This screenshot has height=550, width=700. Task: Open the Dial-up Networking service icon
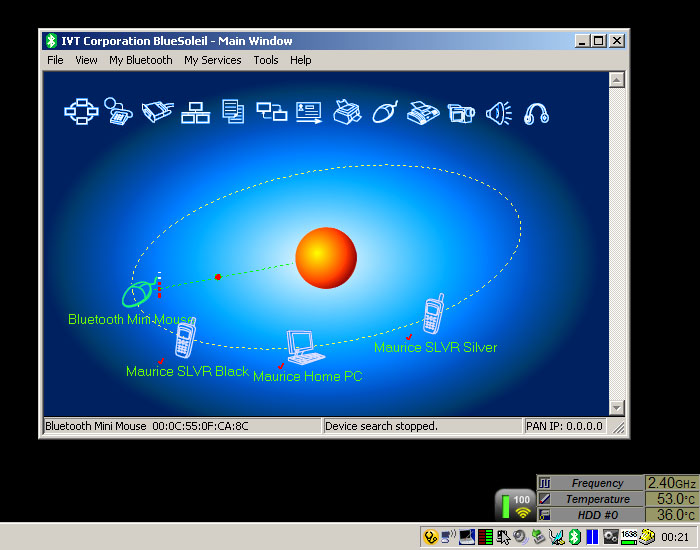point(118,111)
